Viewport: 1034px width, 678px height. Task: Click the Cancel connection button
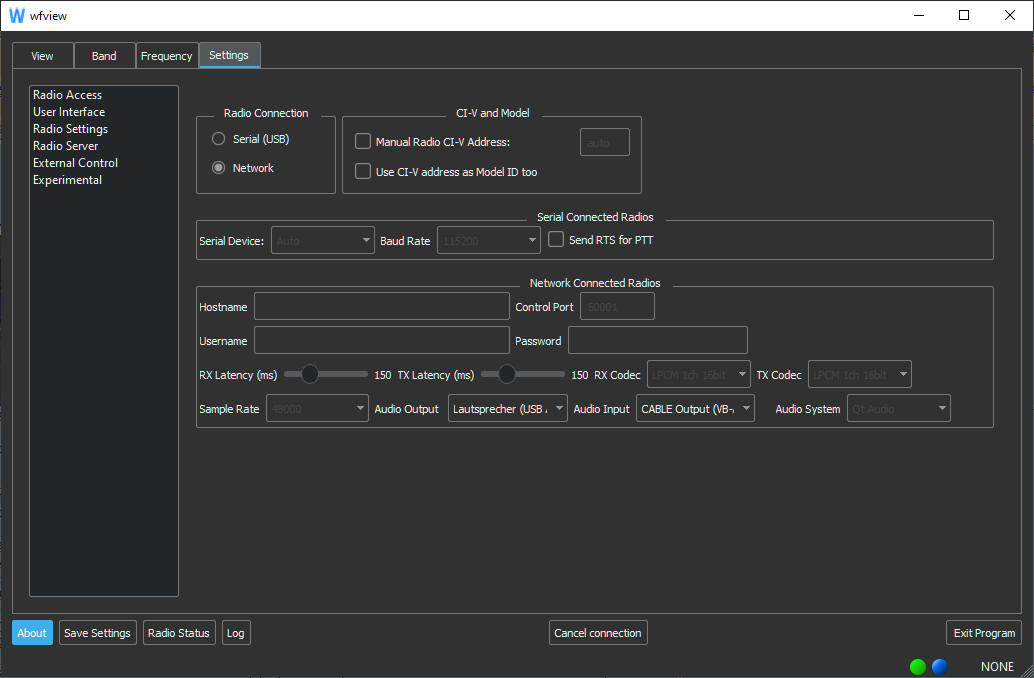pos(598,633)
